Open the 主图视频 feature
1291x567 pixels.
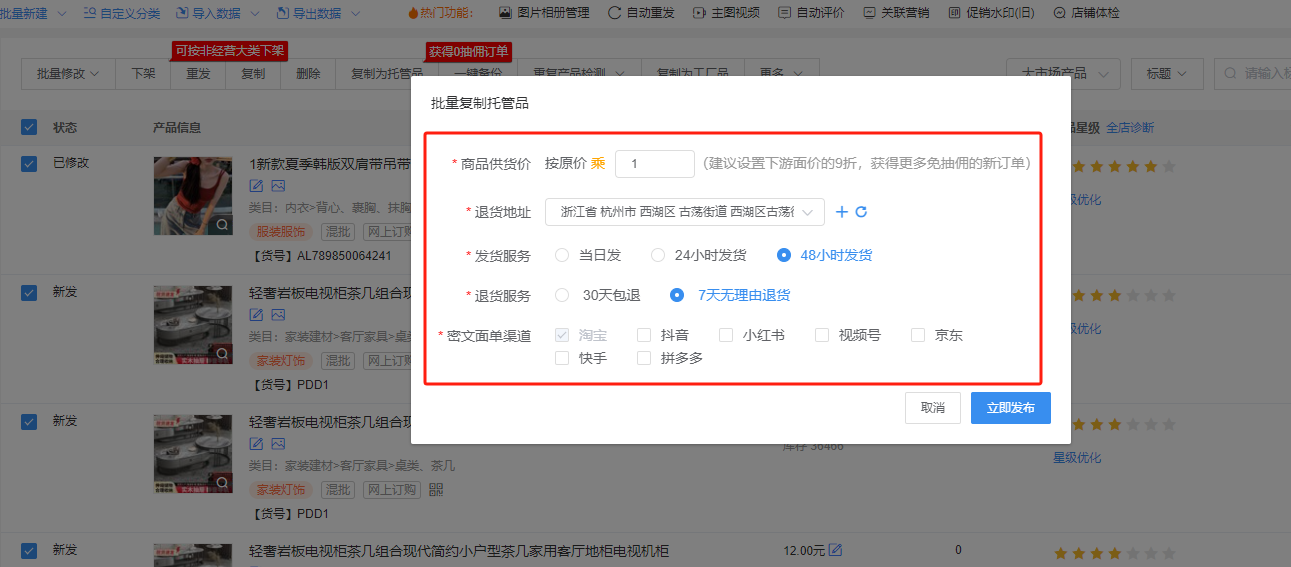coord(726,13)
